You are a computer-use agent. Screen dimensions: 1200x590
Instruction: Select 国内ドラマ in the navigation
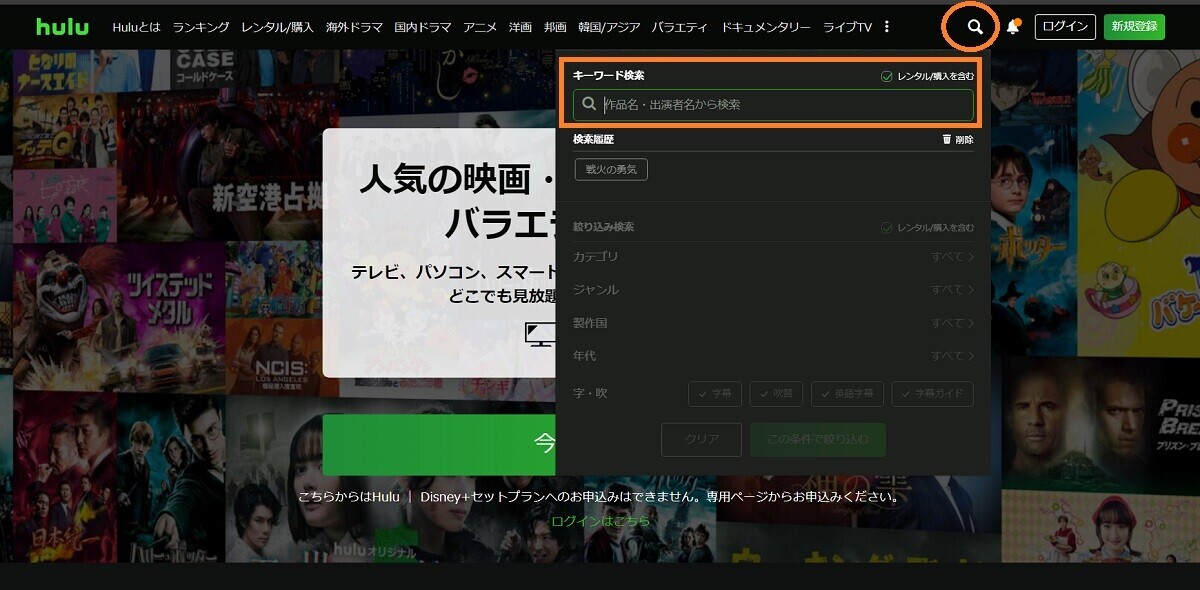coord(422,27)
